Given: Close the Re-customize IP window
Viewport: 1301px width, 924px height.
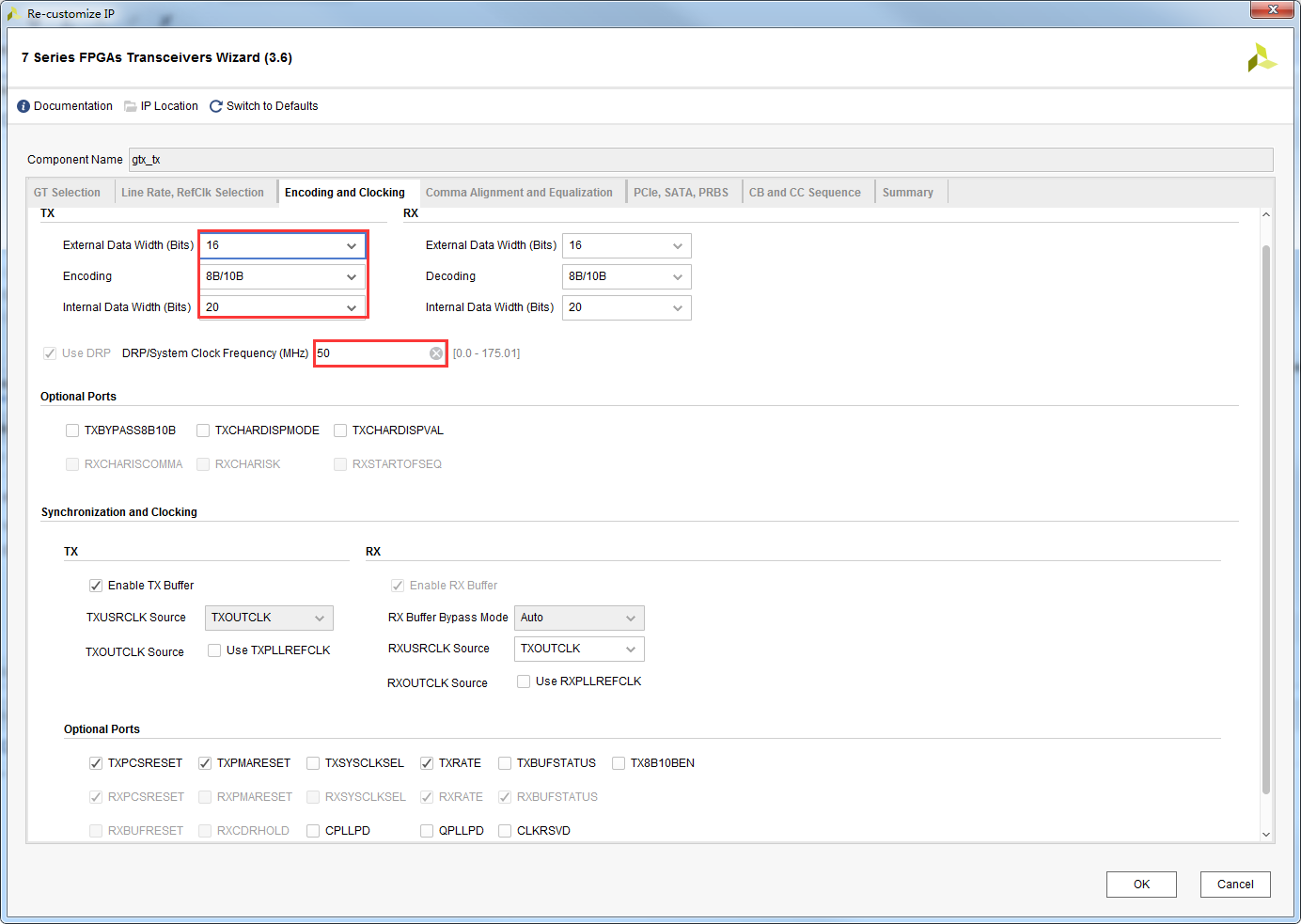Looking at the screenshot, I should pyautogui.click(x=1273, y=9).
